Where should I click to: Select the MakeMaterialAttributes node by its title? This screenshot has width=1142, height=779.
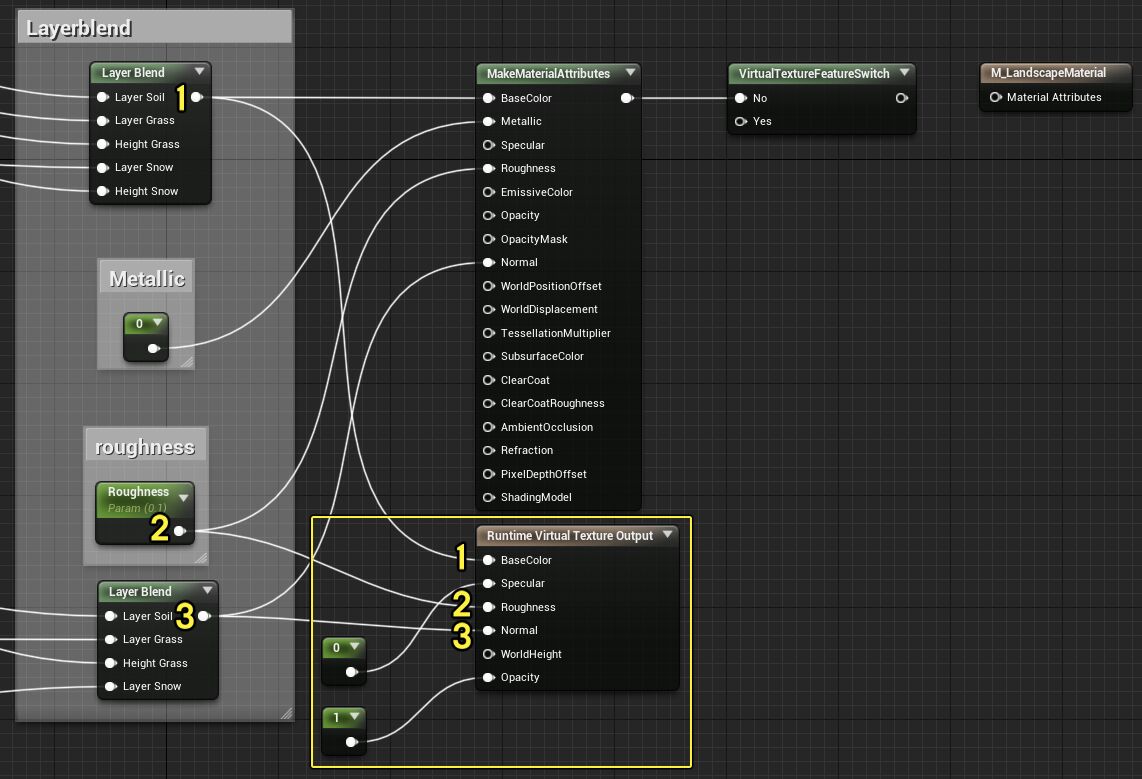pyautogui.click(x=548, y=73)
